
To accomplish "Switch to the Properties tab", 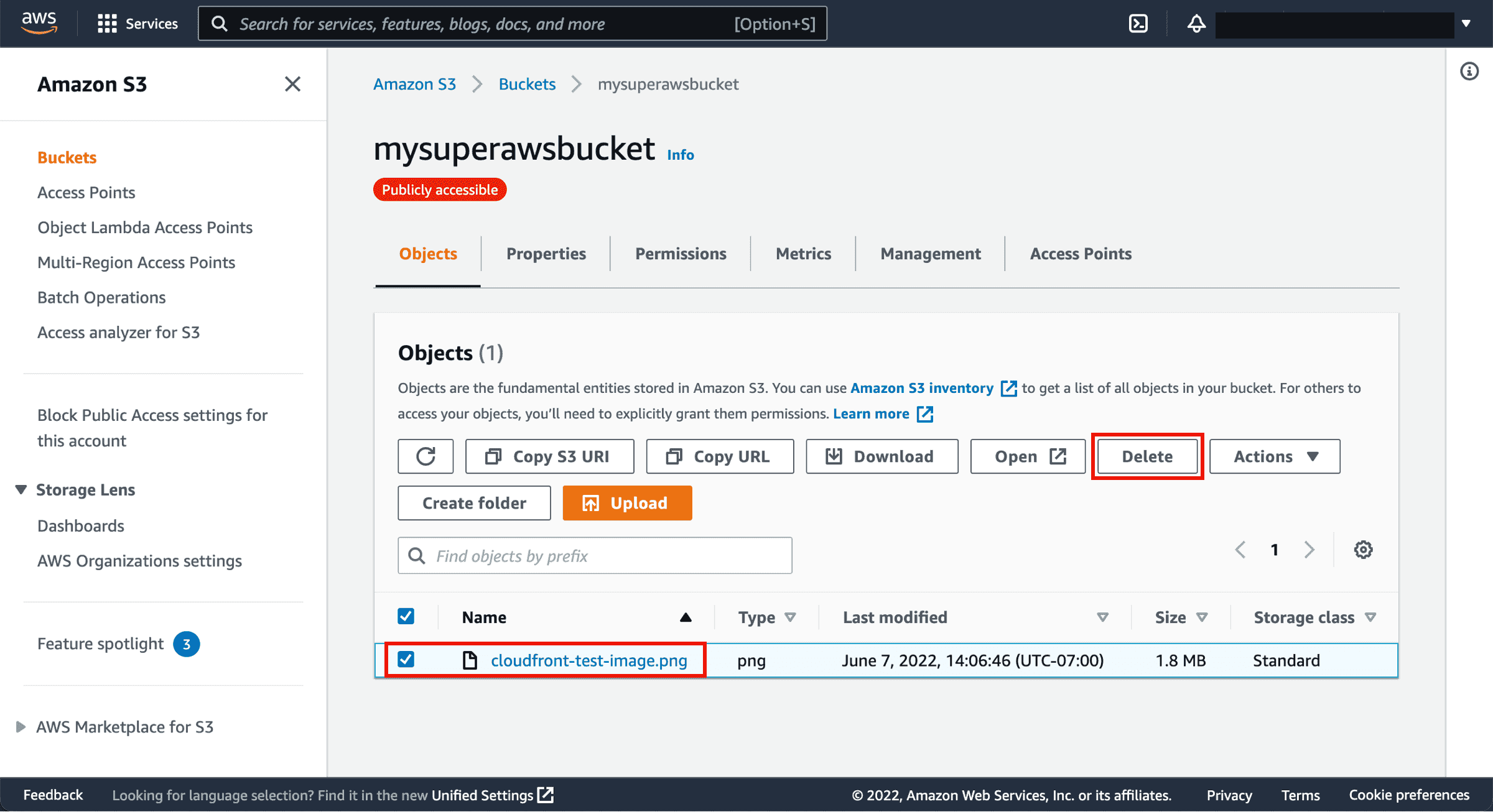I will pyautogui.click(x=546, y=254).
